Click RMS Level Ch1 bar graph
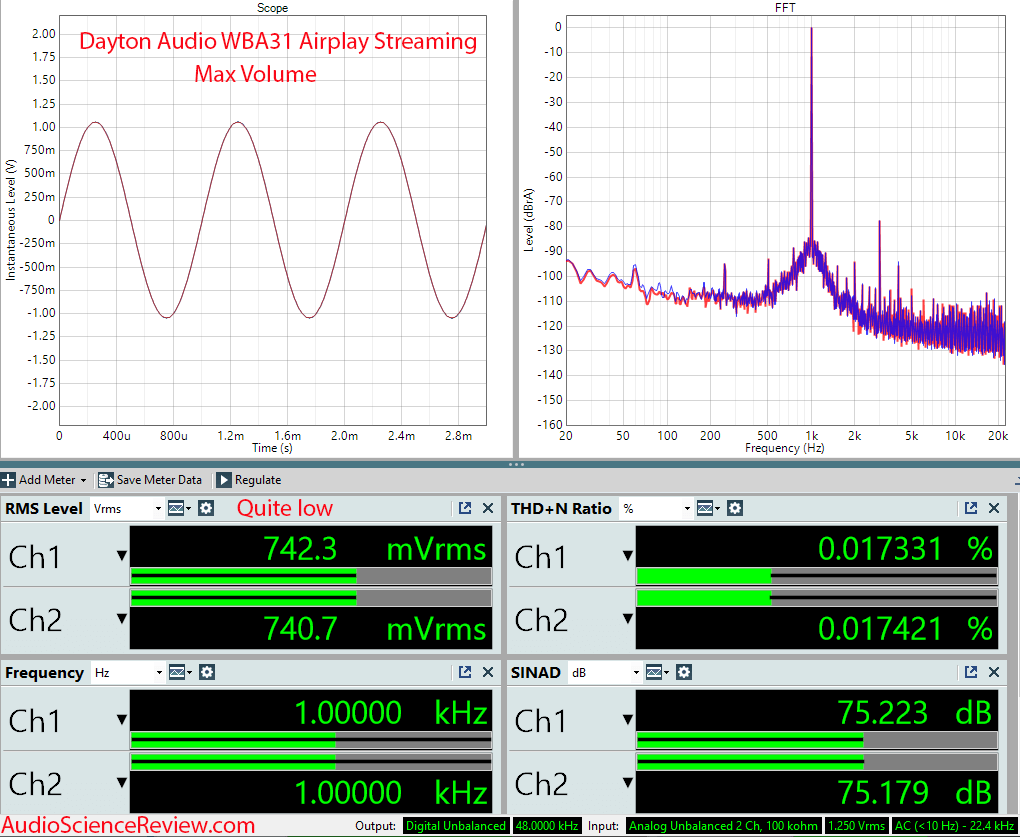Image resolution: width=1020 pixels, height=837 pixels. coord(311,576)
